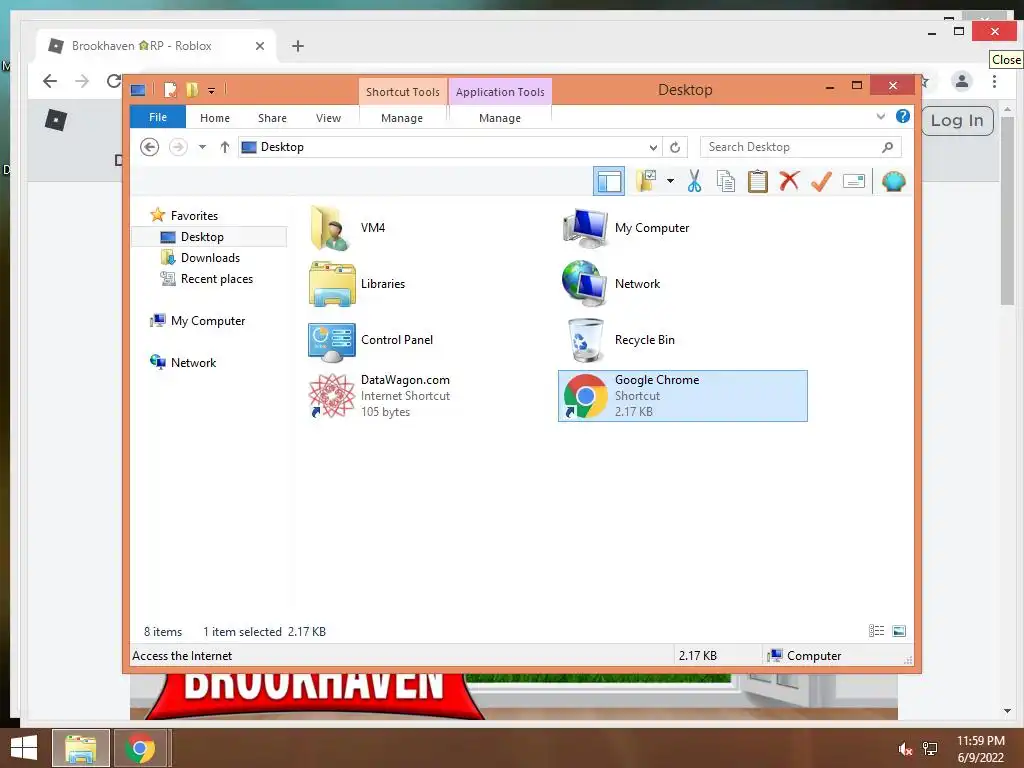Select the Google Chrome shortcut icon
The image size is (1024, 768).
pos(586,396)
